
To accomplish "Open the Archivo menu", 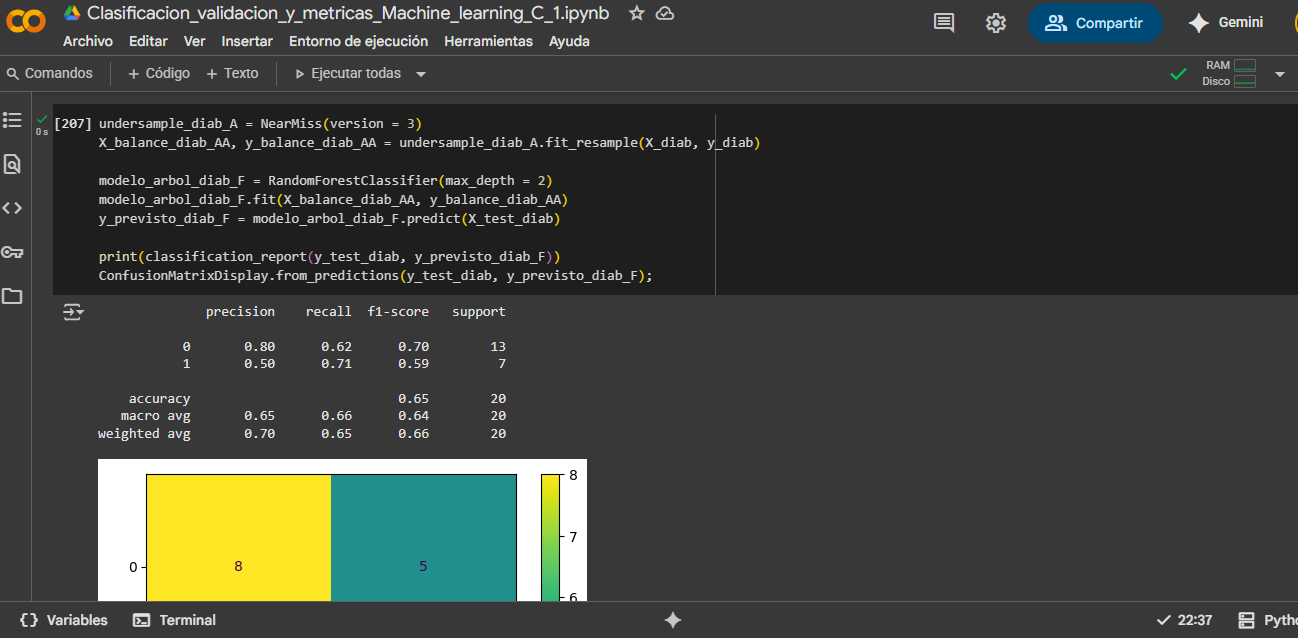I will pyautogui.click(x=88, y=41).
